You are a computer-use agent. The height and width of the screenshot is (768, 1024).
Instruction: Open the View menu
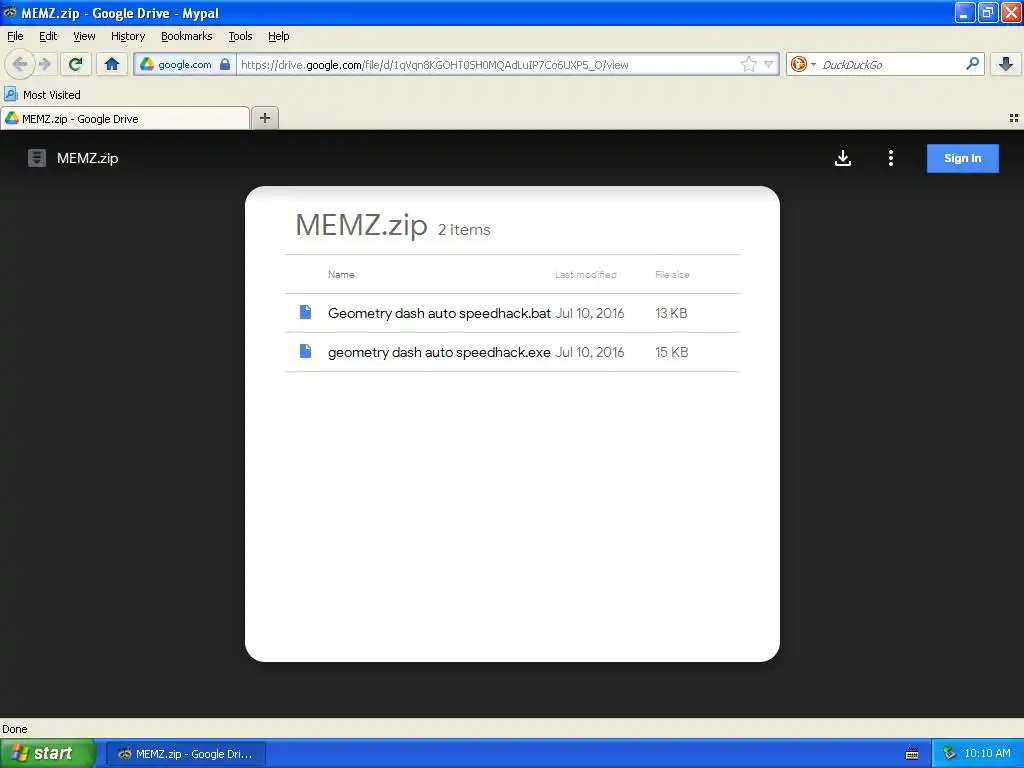click(x=84, y=36)
